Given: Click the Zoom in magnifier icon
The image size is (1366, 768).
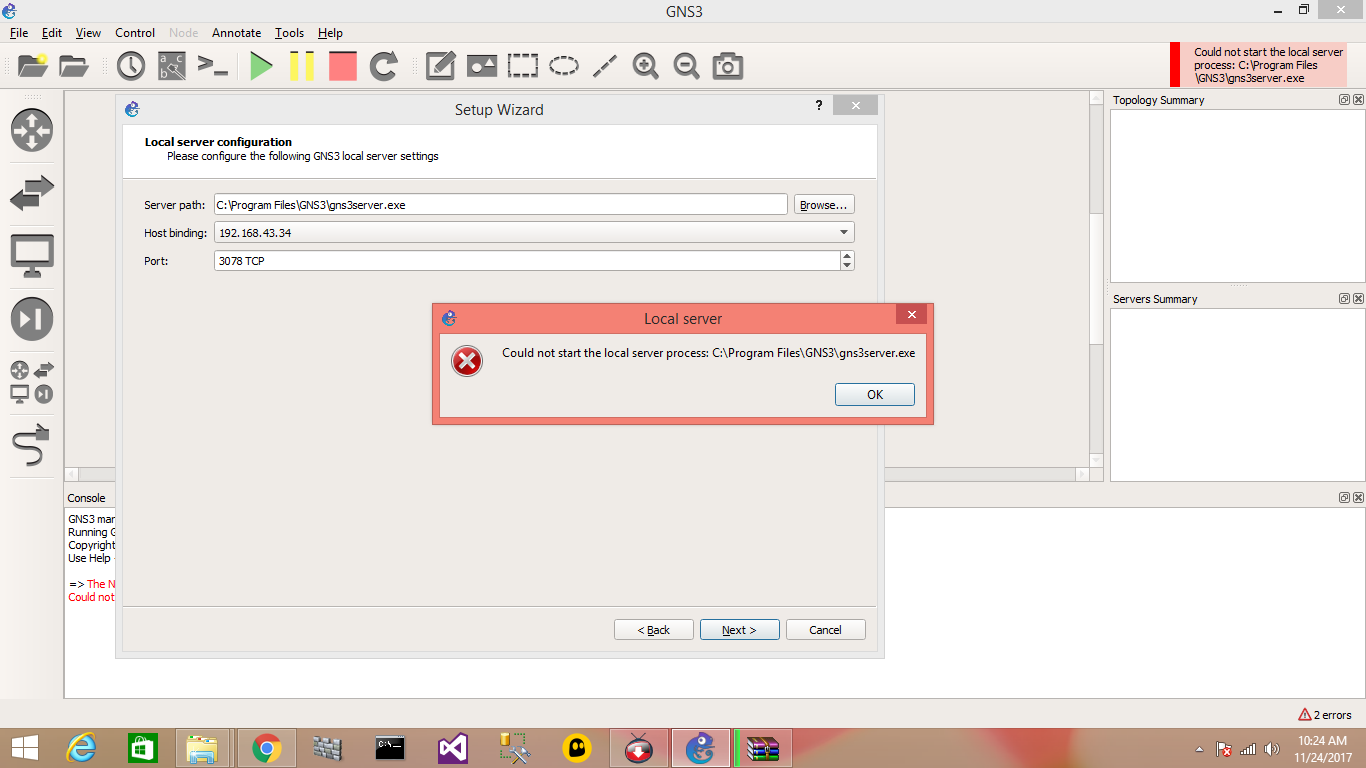Looking at the screenshot, I should [x=646, y=66].
